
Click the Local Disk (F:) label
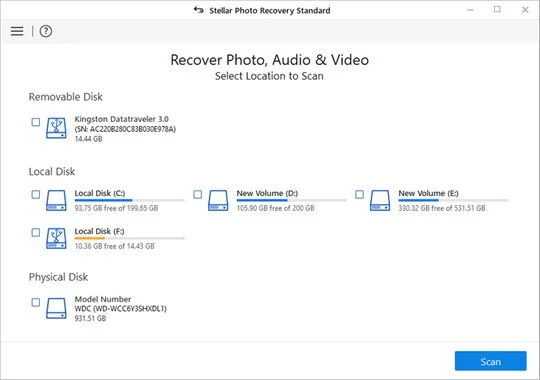[100, 231]
